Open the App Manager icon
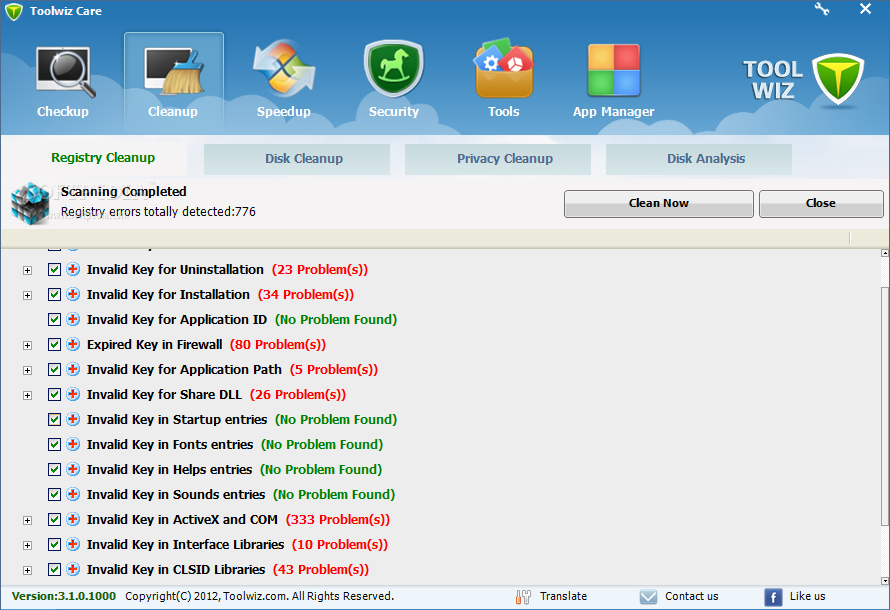 [614, 70]
